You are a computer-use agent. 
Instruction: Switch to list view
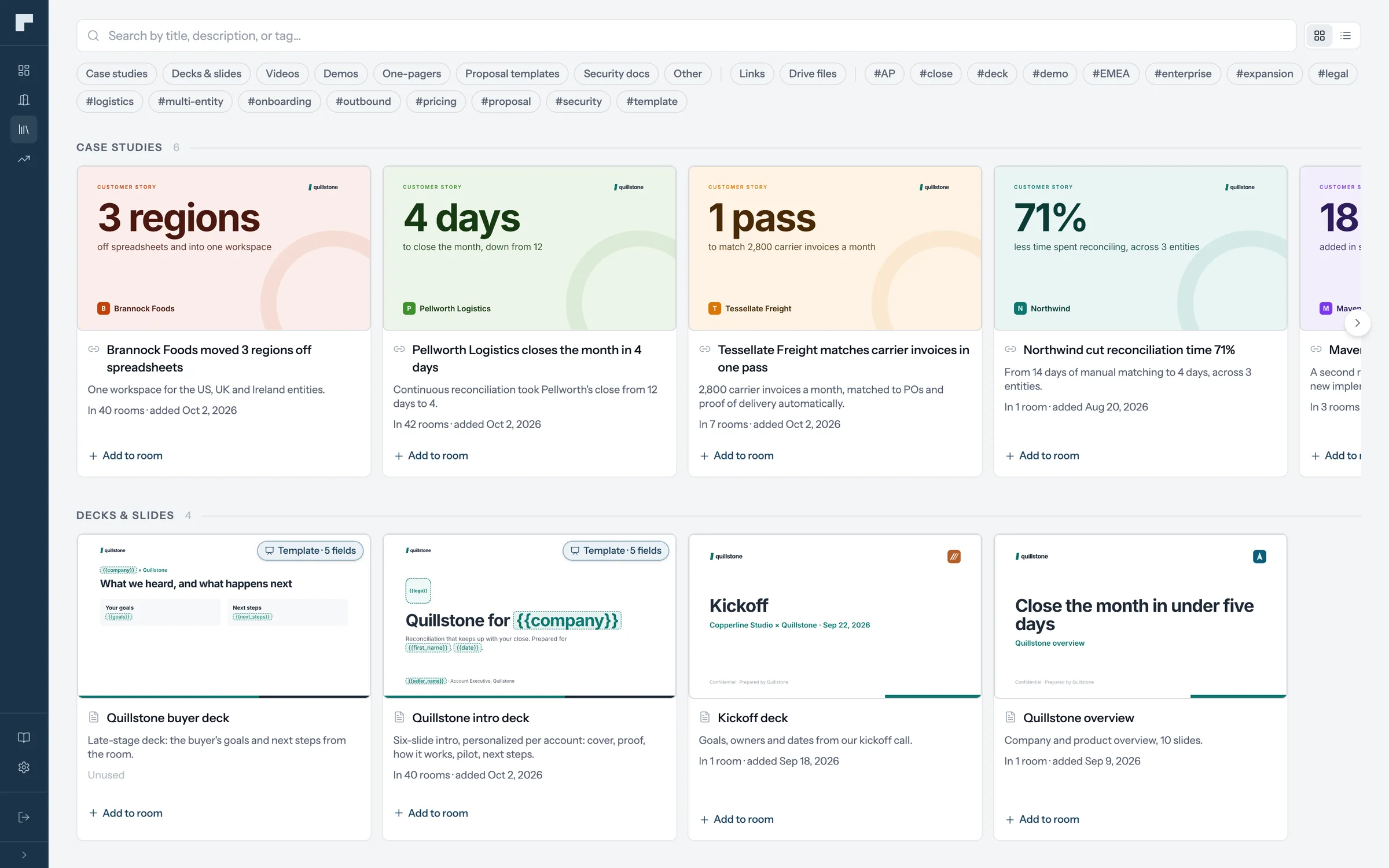coord(1346,36)
